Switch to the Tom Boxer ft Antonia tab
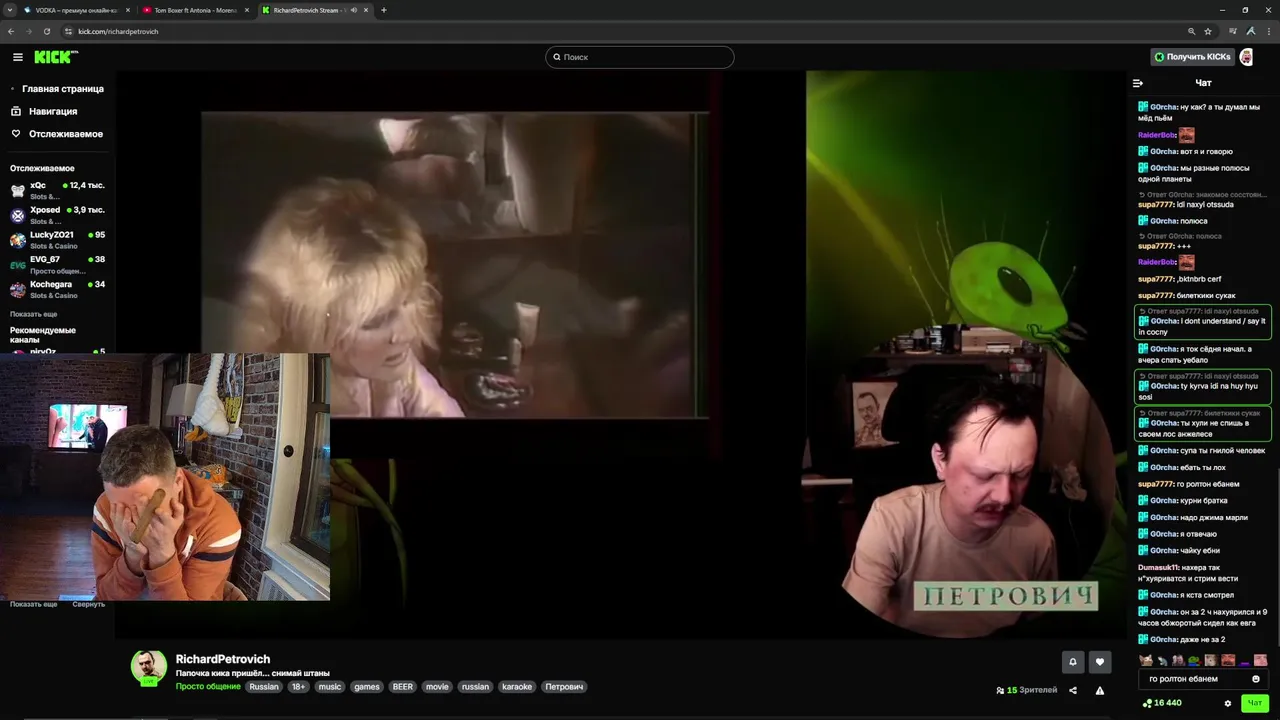The image size is (1280, 720). tap(196, 10)
